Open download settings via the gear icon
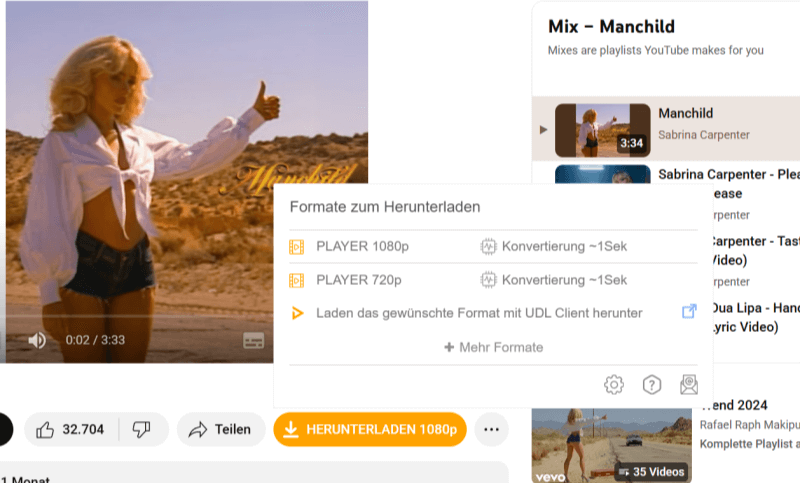Viewport: 800px width, 483px height. point(614,385)
